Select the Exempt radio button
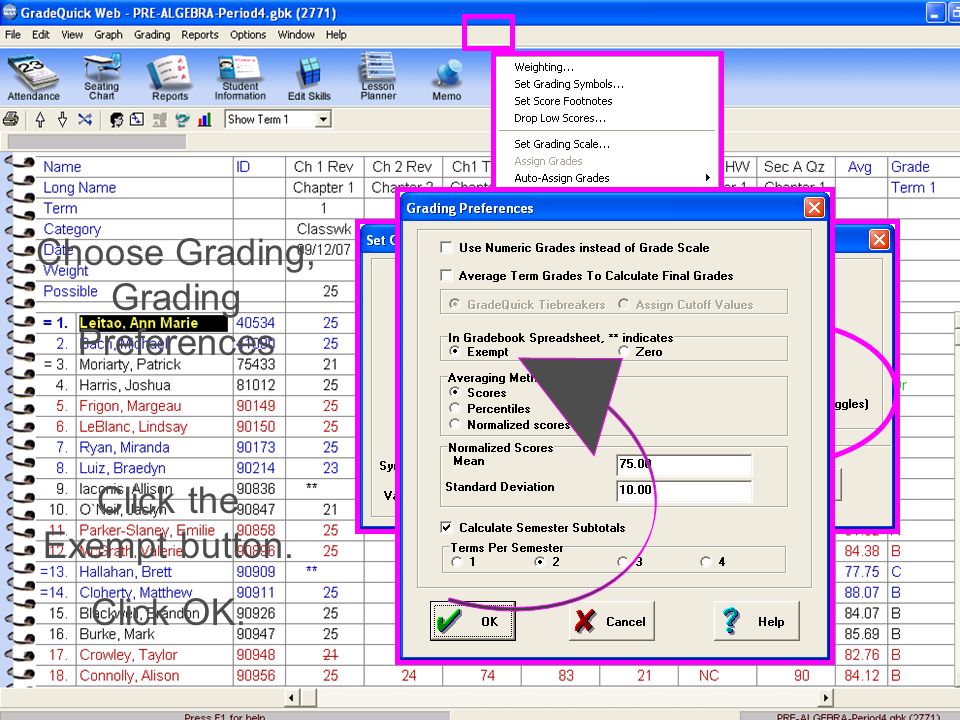This screenshot has width=960, height=720. click(454, 351)
